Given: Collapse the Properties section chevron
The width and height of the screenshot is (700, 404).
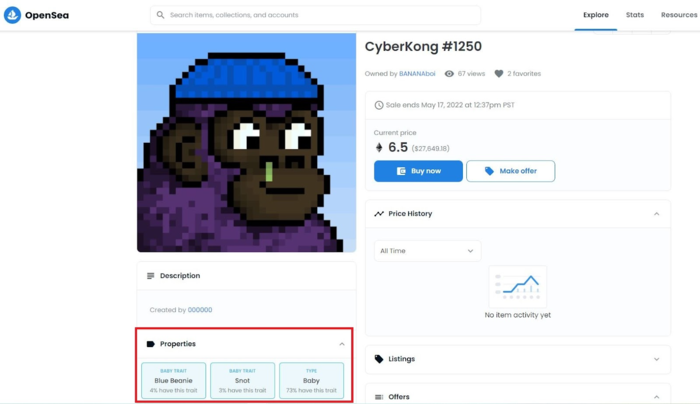Looking at the screenshot, I should pyautogui.click(x=342, y=344).
